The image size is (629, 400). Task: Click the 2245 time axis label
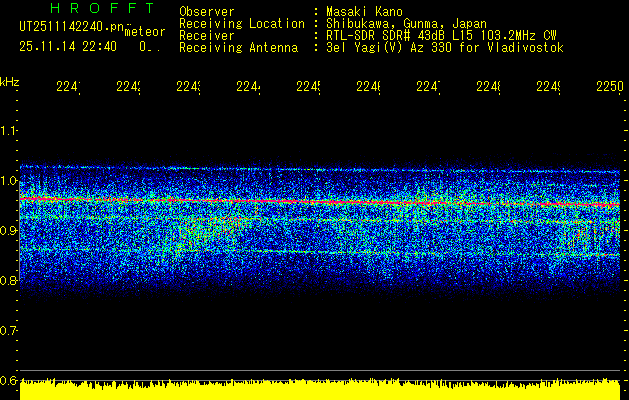[308, 86]
